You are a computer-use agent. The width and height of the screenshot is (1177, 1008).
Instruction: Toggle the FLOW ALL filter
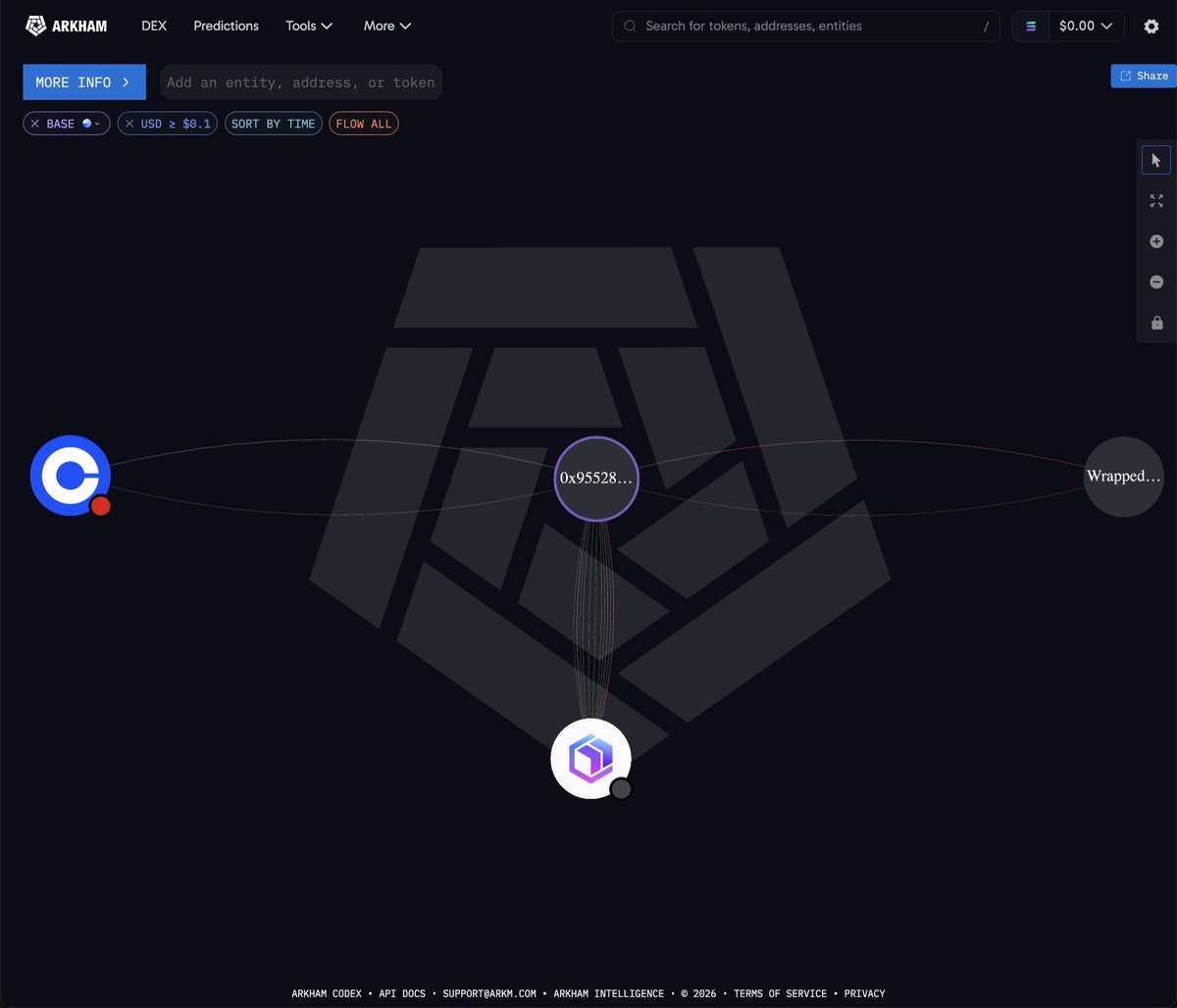click(x=364, y=124)
